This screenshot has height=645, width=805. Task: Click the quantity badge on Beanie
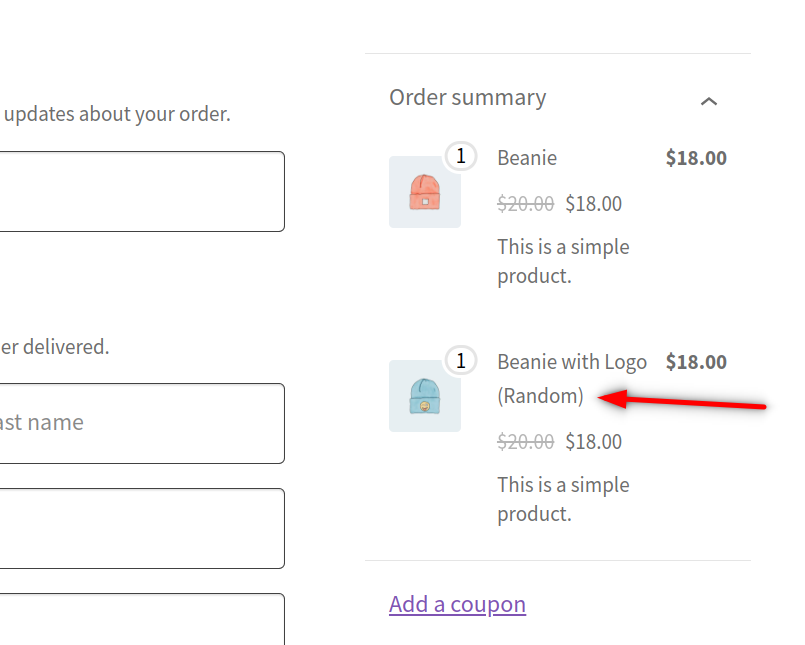tap(460, 156)
